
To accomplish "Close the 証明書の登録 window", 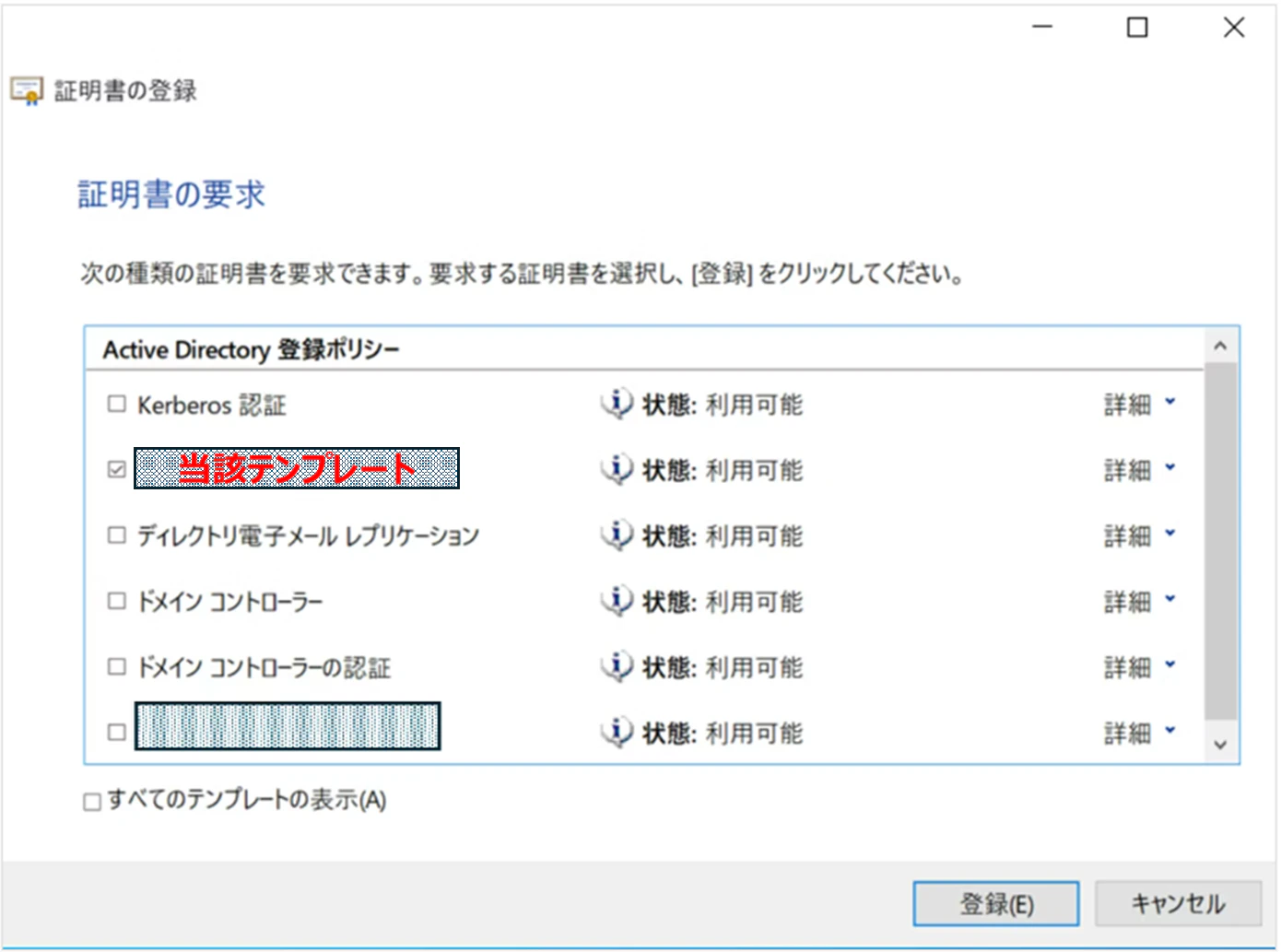I will click(x=1234, y=28).
